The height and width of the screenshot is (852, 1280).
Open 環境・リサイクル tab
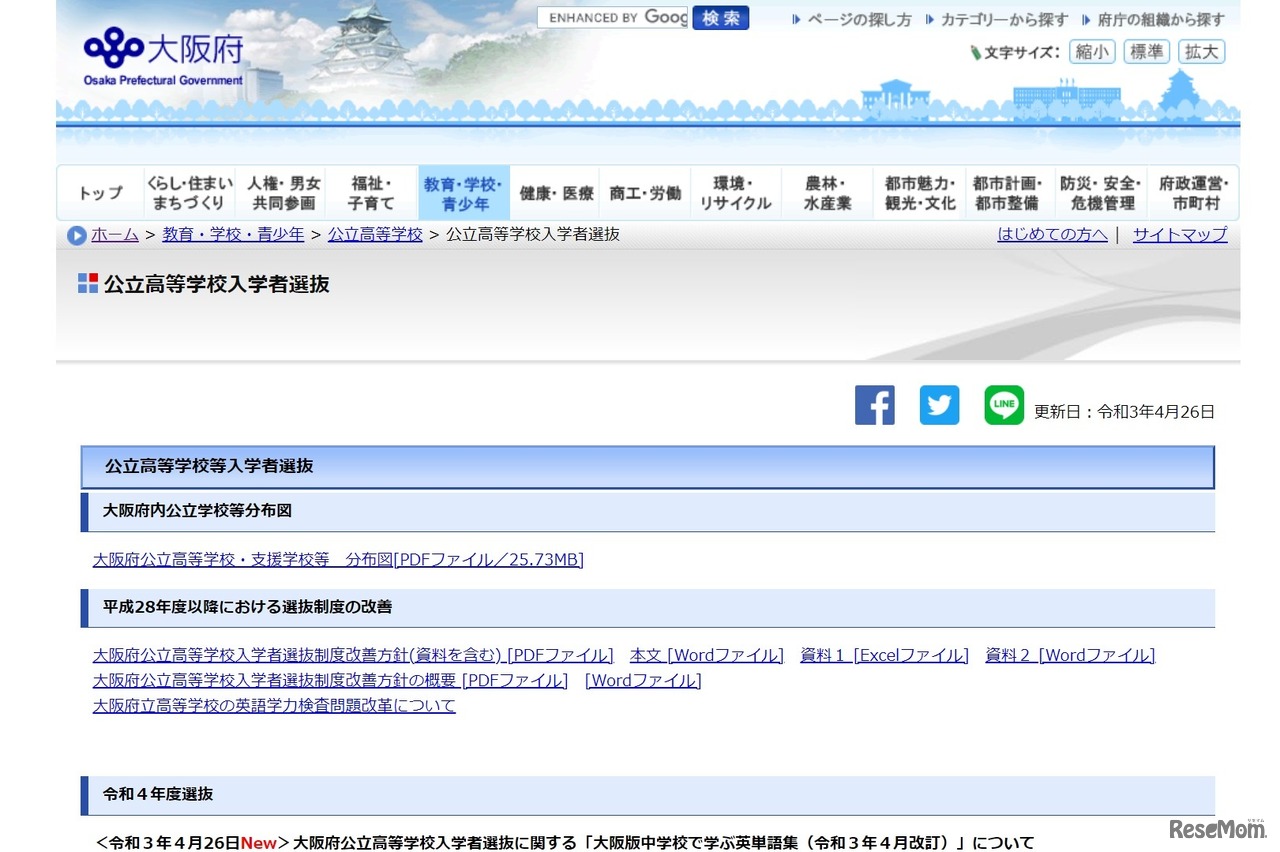click(x=735, y=193)
